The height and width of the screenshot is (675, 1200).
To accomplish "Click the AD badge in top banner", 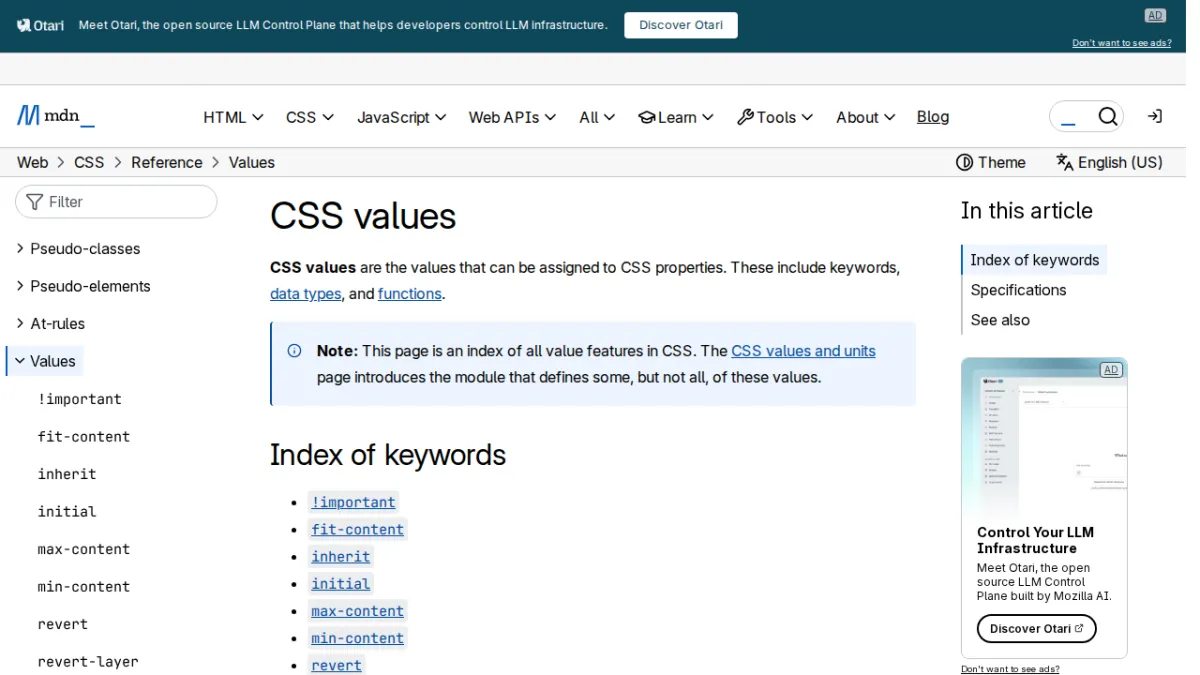I will (1156, 15).
